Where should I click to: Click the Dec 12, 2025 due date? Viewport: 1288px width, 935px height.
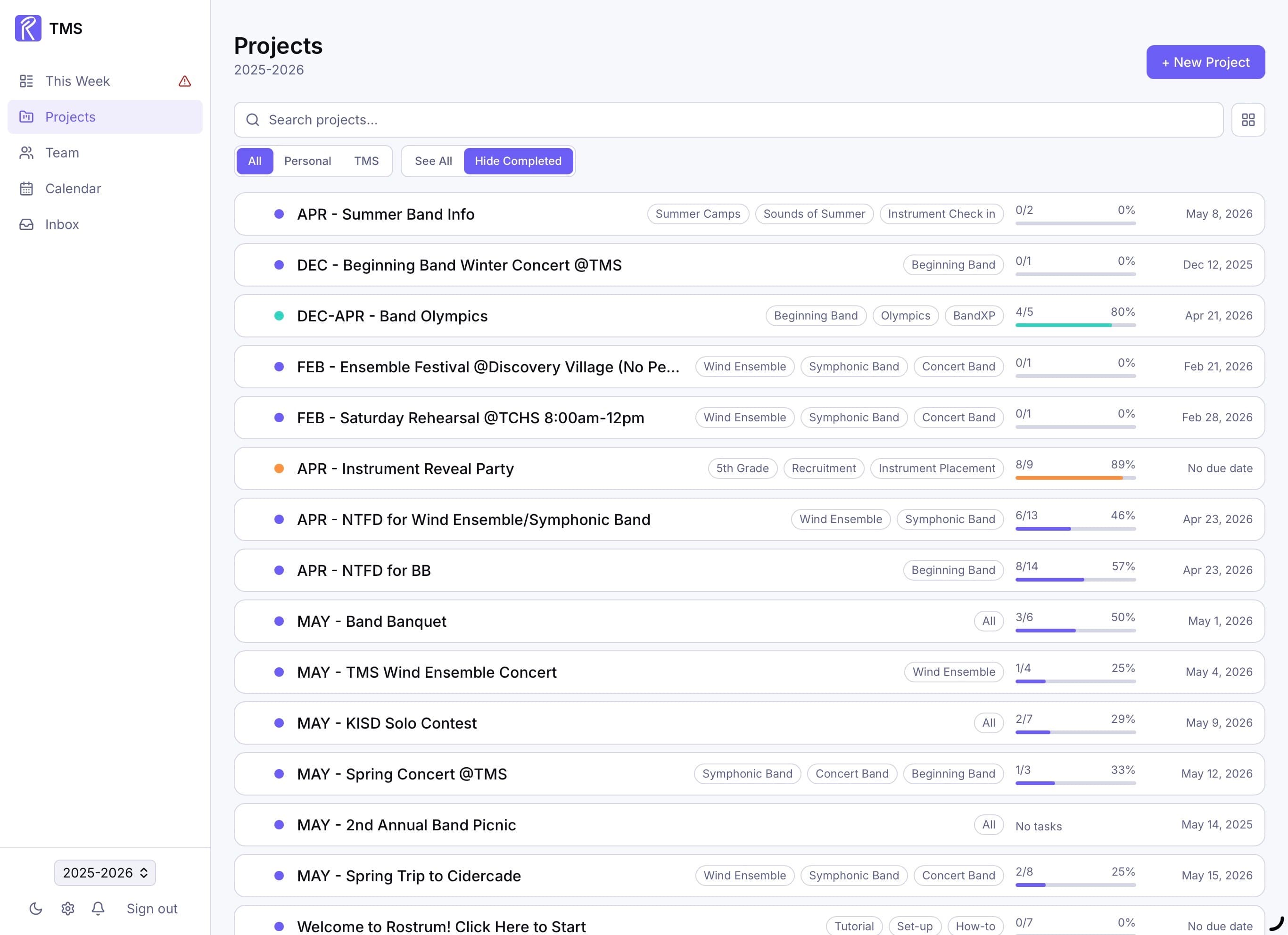pyautogui.click(x=1217, y=264)
